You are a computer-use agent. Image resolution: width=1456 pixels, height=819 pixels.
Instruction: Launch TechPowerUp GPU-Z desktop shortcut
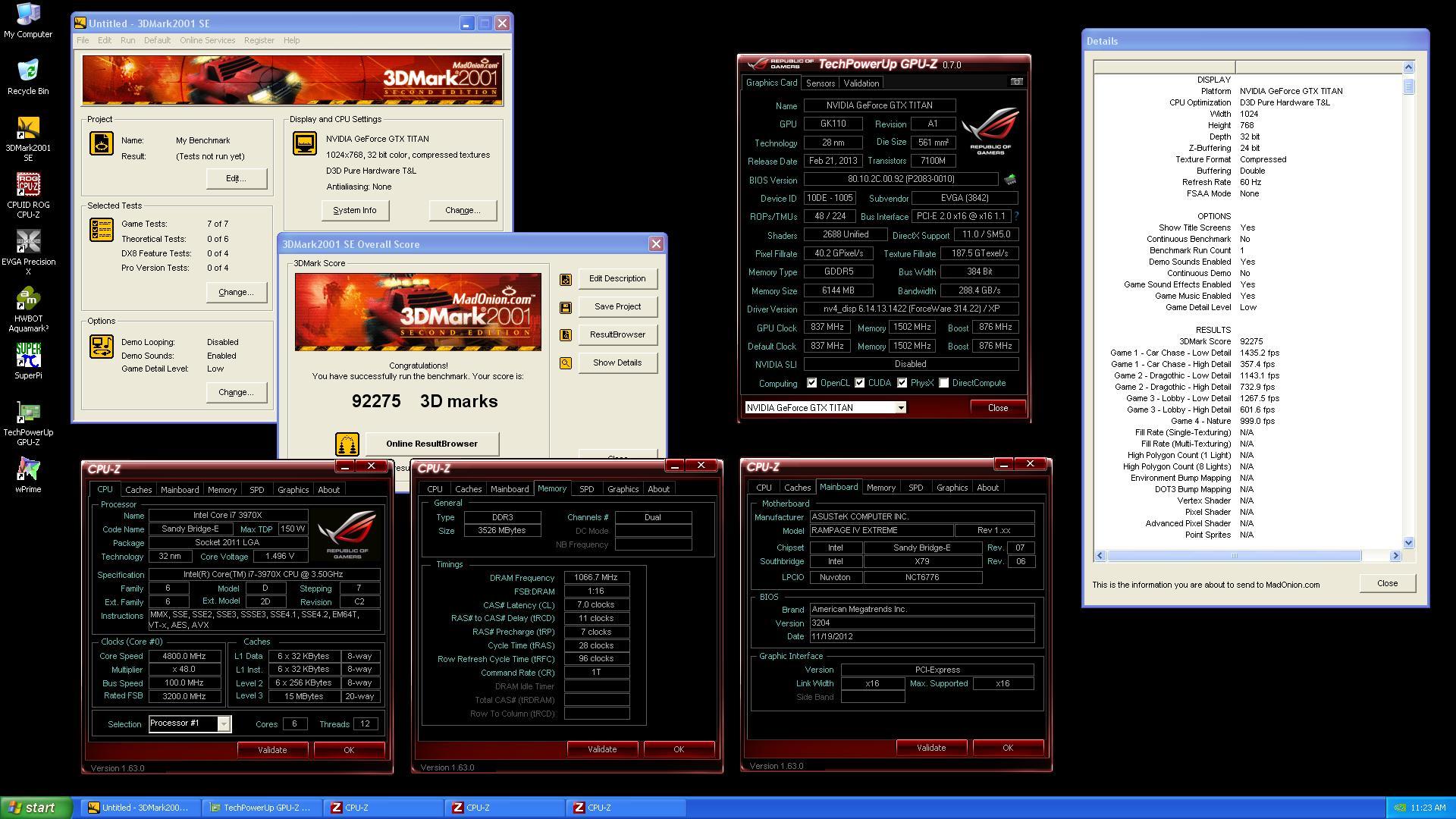point(28,423)
